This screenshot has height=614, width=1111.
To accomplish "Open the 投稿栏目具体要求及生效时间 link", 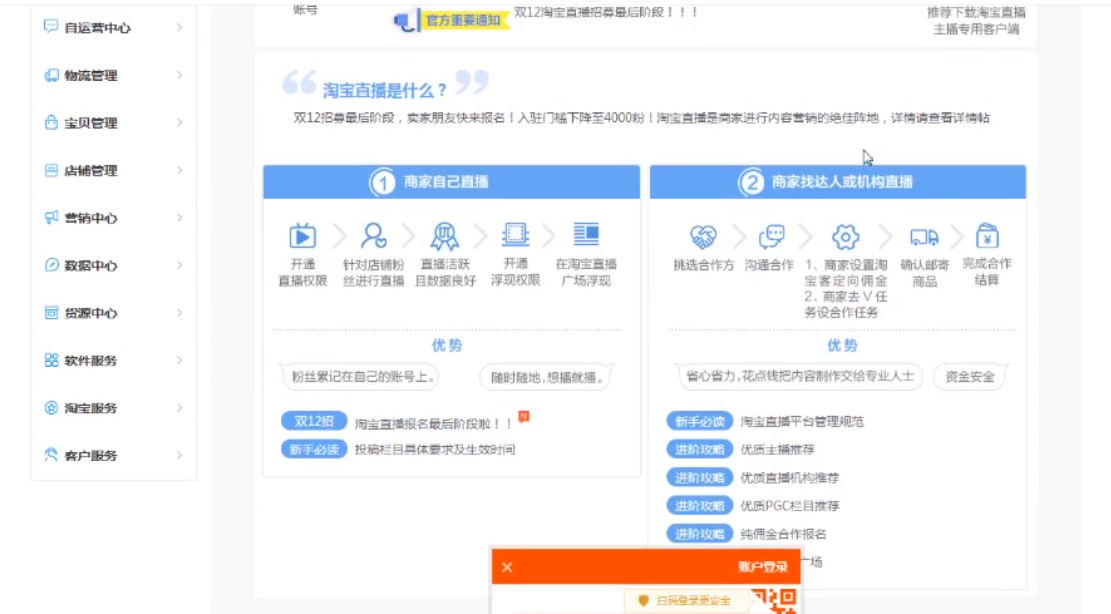I will 434,450.
